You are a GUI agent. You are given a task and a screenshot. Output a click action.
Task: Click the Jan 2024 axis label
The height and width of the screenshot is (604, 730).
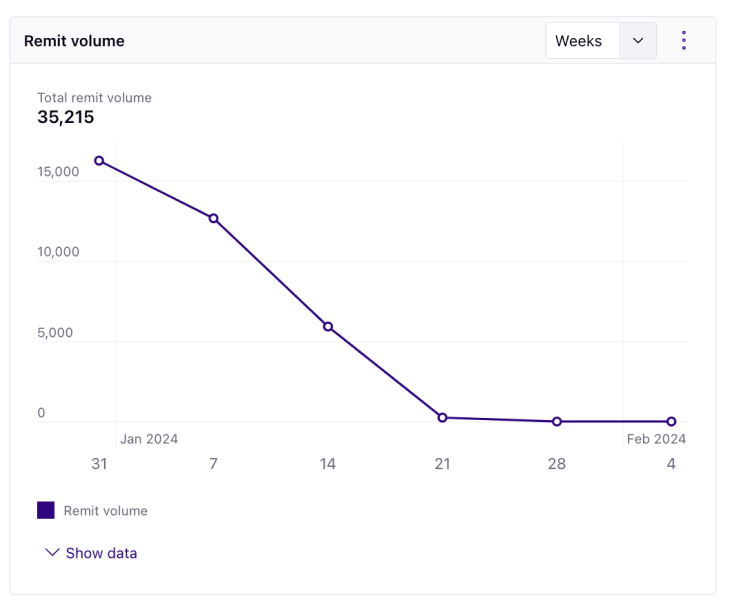coord(149,439)
